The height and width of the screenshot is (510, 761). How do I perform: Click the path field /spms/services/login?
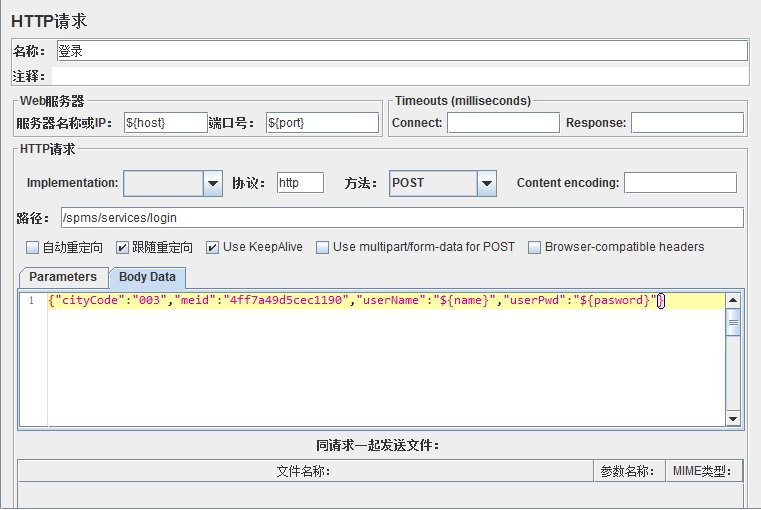pos(402,218)
